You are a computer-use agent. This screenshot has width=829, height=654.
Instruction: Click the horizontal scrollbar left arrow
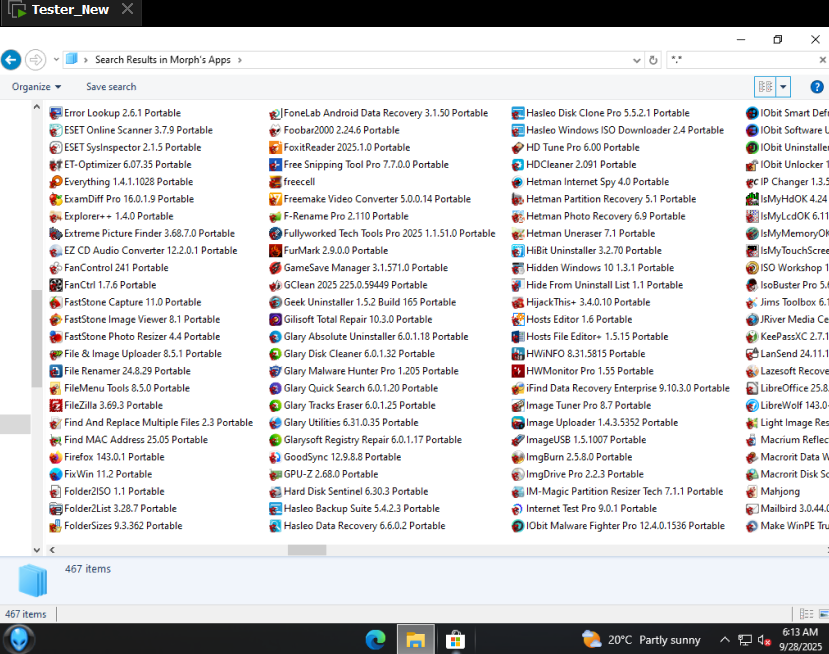pos(52,550)
